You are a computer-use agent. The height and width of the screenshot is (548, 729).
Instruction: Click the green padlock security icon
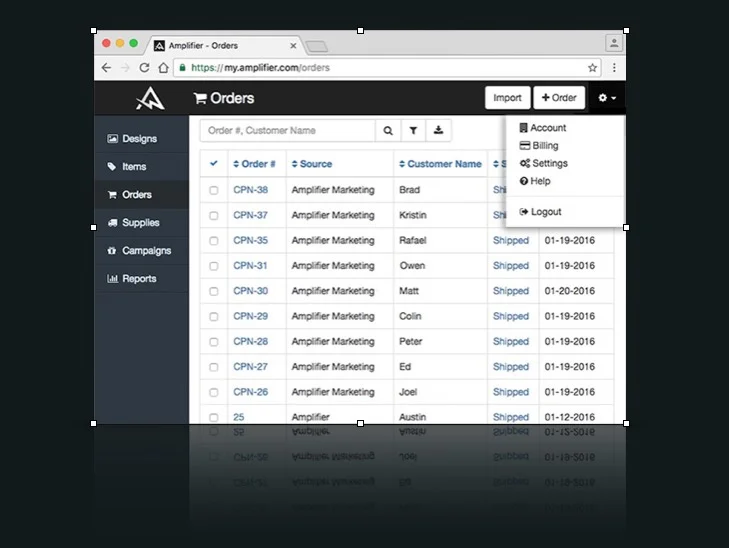[x=182, y=68]
